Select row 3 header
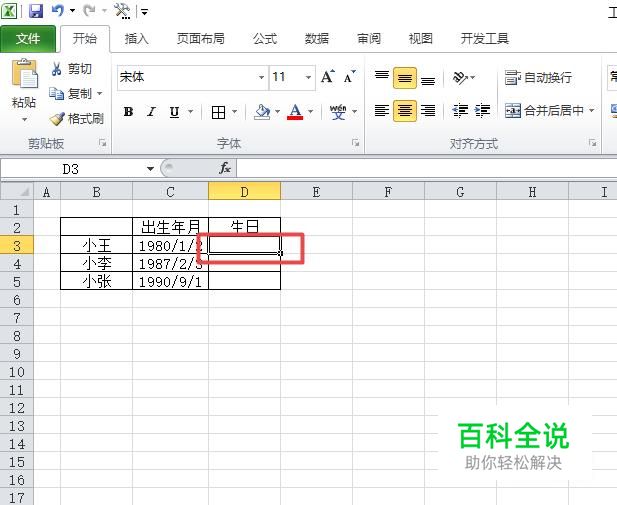Image resolution: width=617 pixels, height=505 pixels. tap(17, 246)
